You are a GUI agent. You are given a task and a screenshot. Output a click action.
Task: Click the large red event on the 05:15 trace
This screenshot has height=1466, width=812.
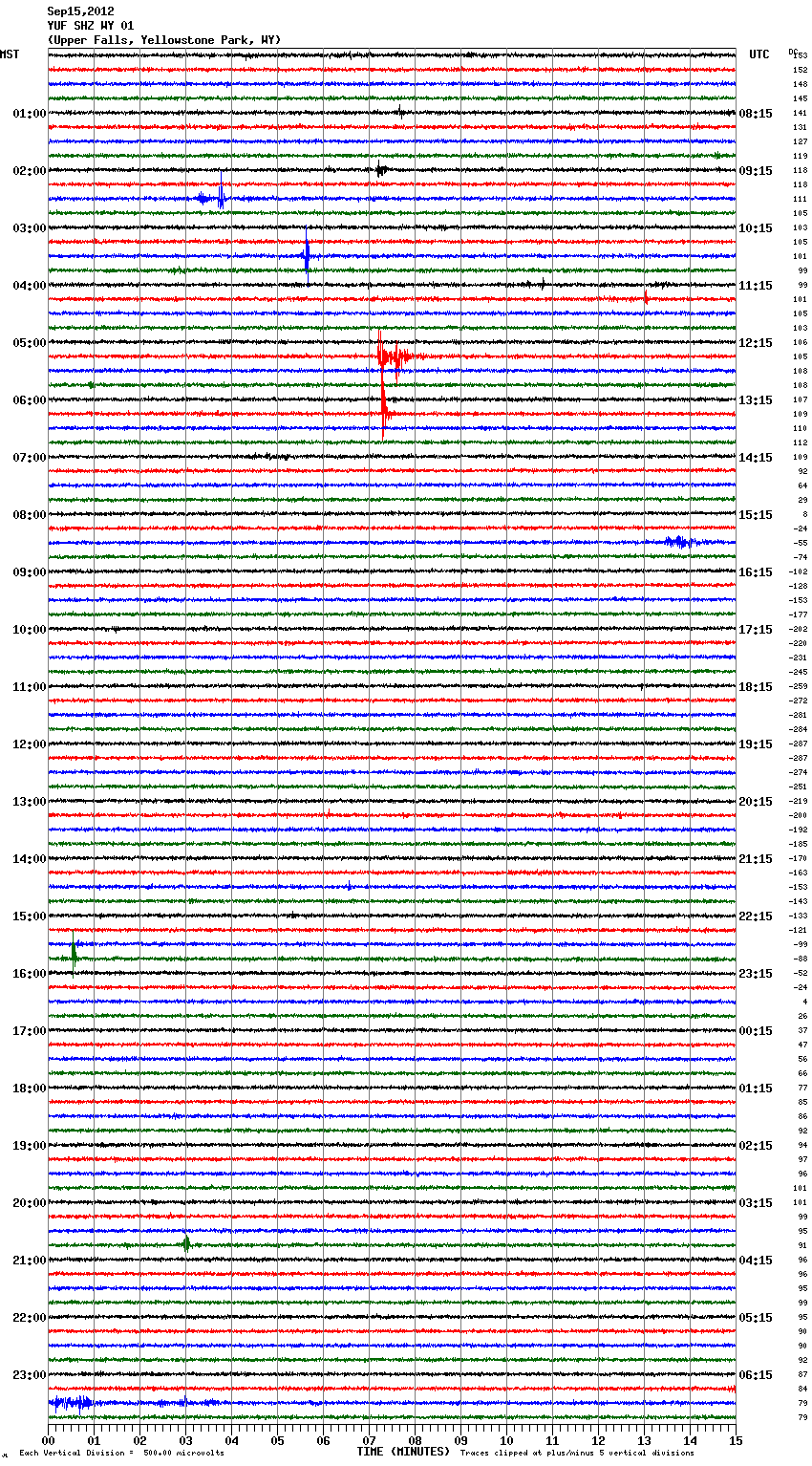click(x=395, y=356)
